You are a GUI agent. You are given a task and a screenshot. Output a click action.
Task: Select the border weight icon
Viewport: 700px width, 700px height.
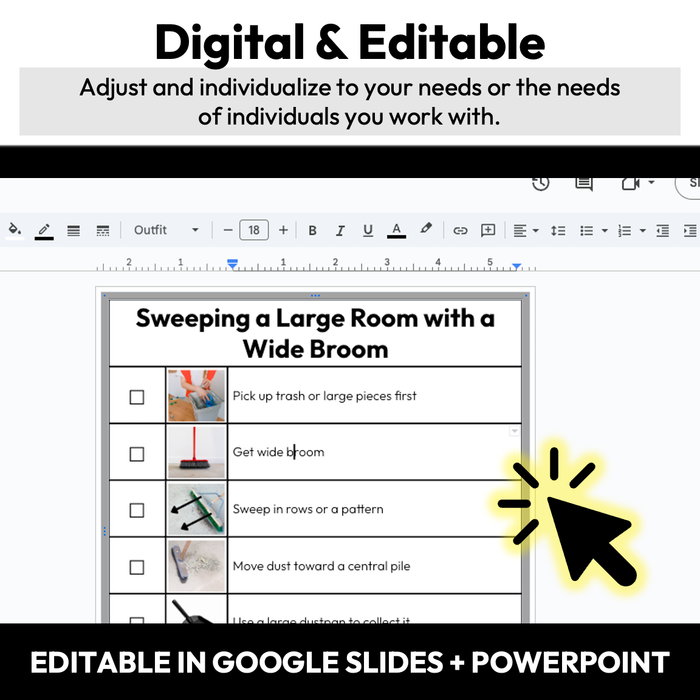pyautogui.click(x=73, y=230)
